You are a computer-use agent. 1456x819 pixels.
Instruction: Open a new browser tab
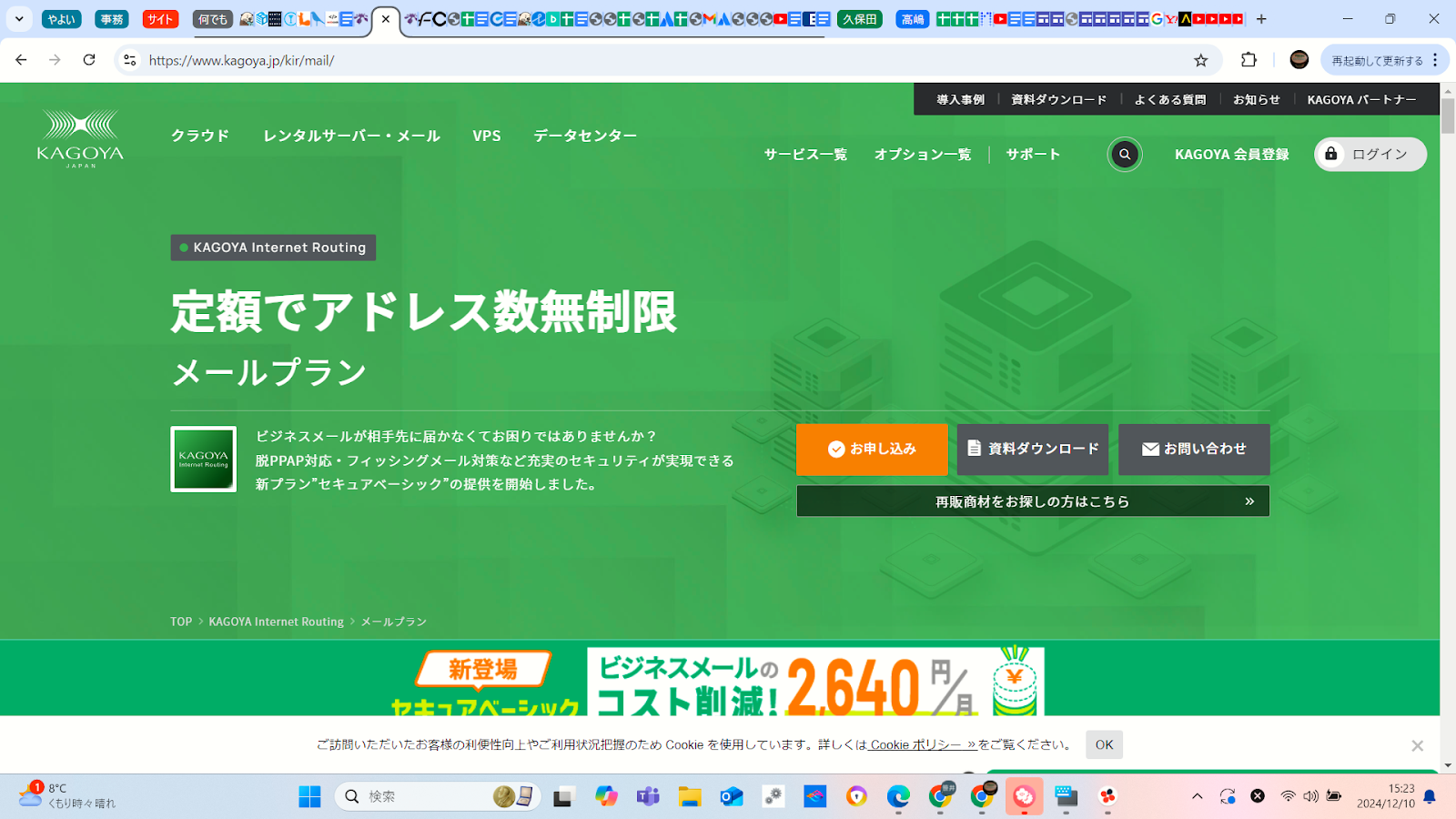point(1261,19)
